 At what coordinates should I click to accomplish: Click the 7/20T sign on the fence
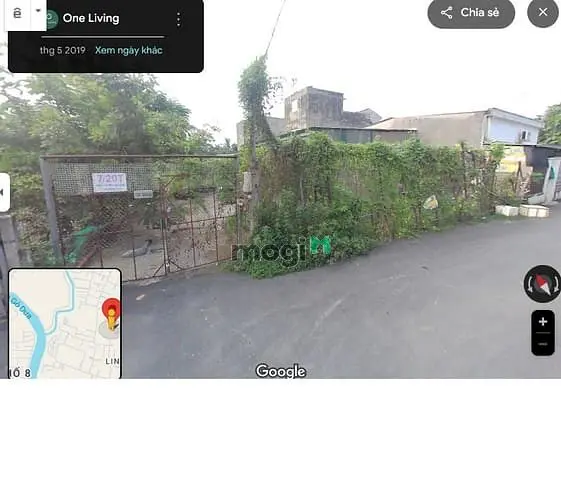coord(109,182)
